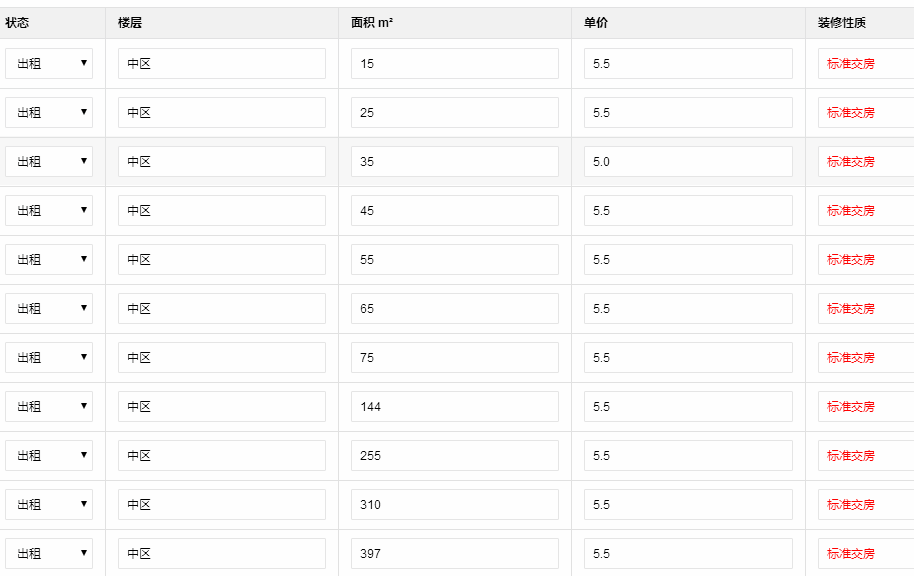
Task: Open 状态 dropdown in the area 15 row
Action: [49, 63]
